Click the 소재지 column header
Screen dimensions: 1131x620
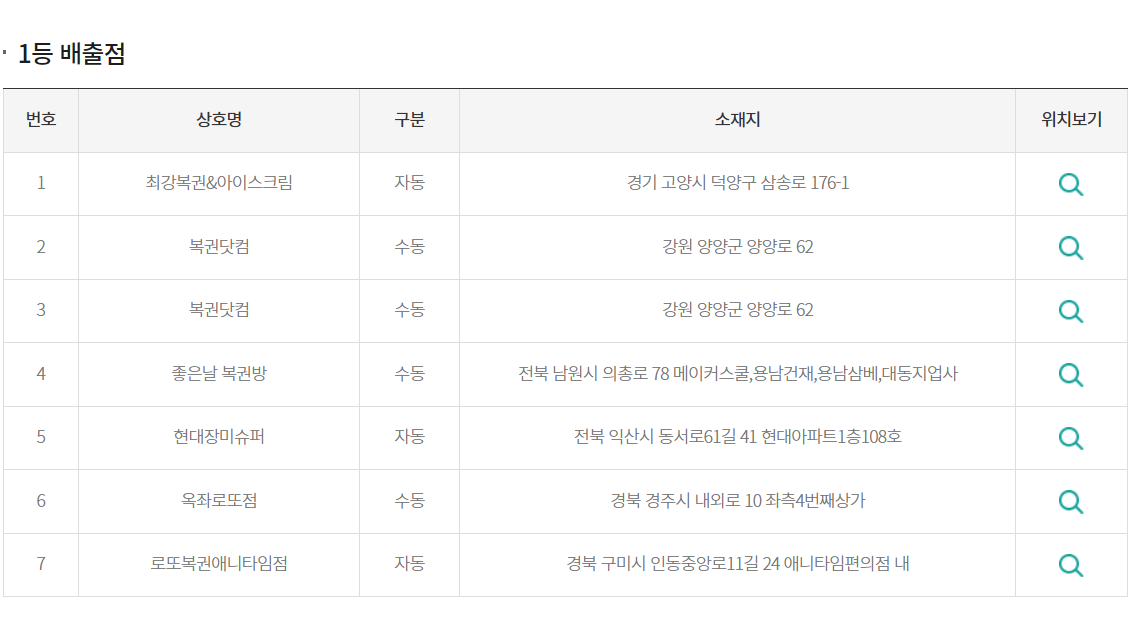(x=737, y=120)
